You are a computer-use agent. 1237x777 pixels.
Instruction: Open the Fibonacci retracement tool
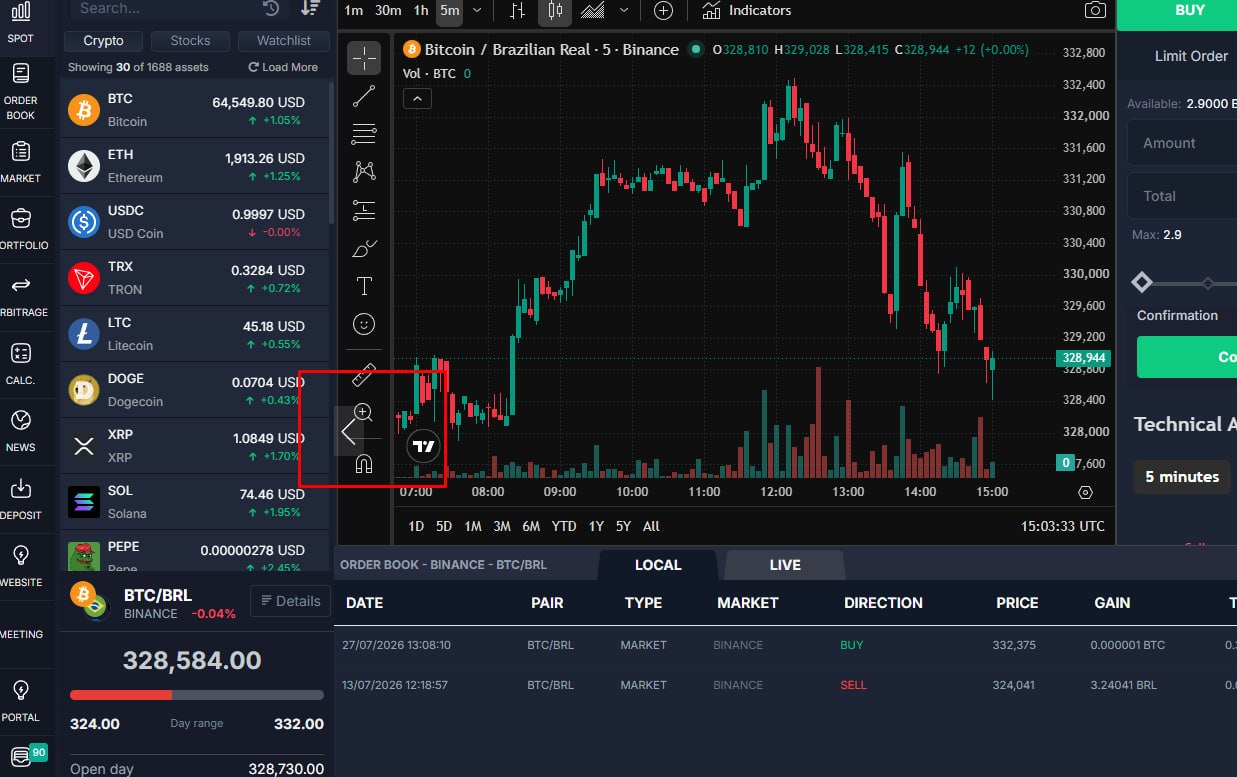[x=364, y=134]
